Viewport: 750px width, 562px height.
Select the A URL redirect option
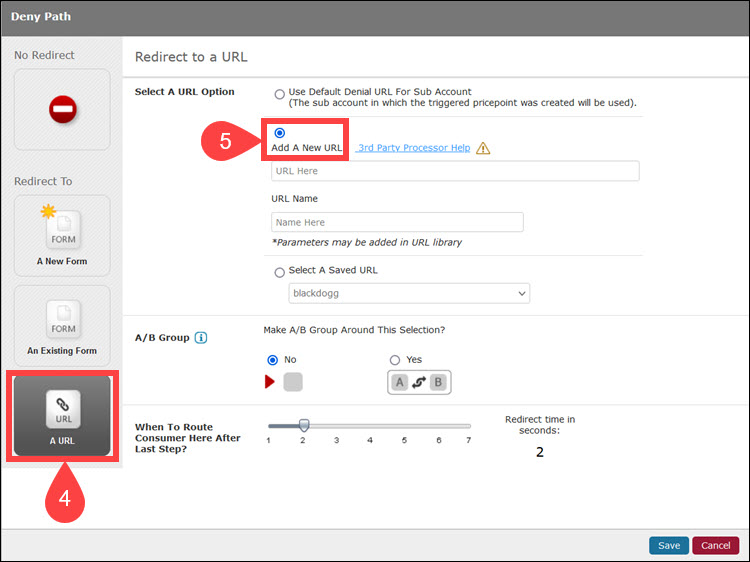[x=62, y=415]
